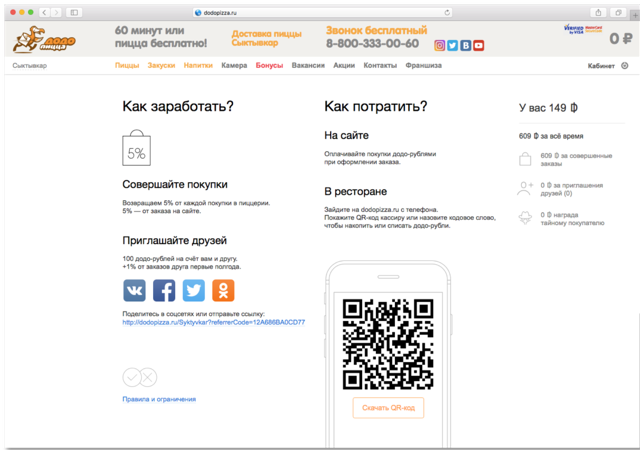This screenshot has height=450, width=640.
Task: Open the referral link with referrerCode
Action: pyautogui.click(x=213, y=322)
